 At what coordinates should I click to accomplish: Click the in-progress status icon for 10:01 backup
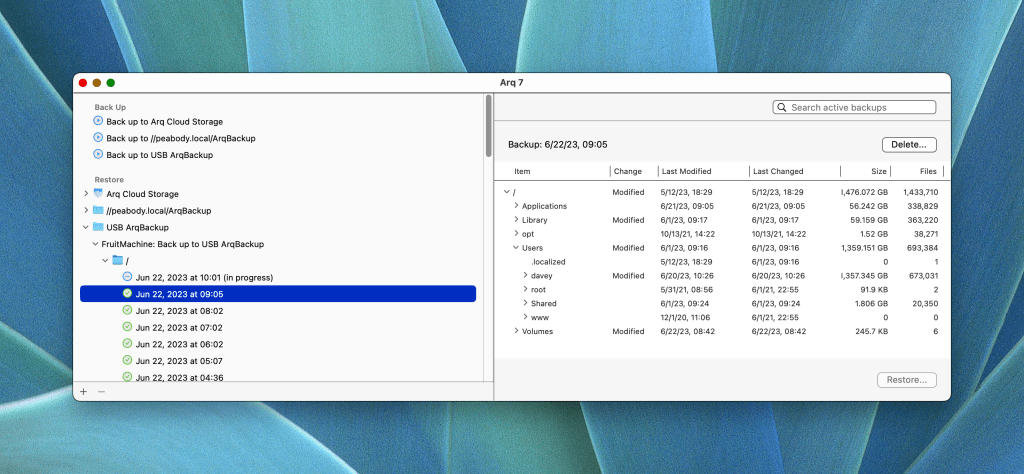[127, 277]
